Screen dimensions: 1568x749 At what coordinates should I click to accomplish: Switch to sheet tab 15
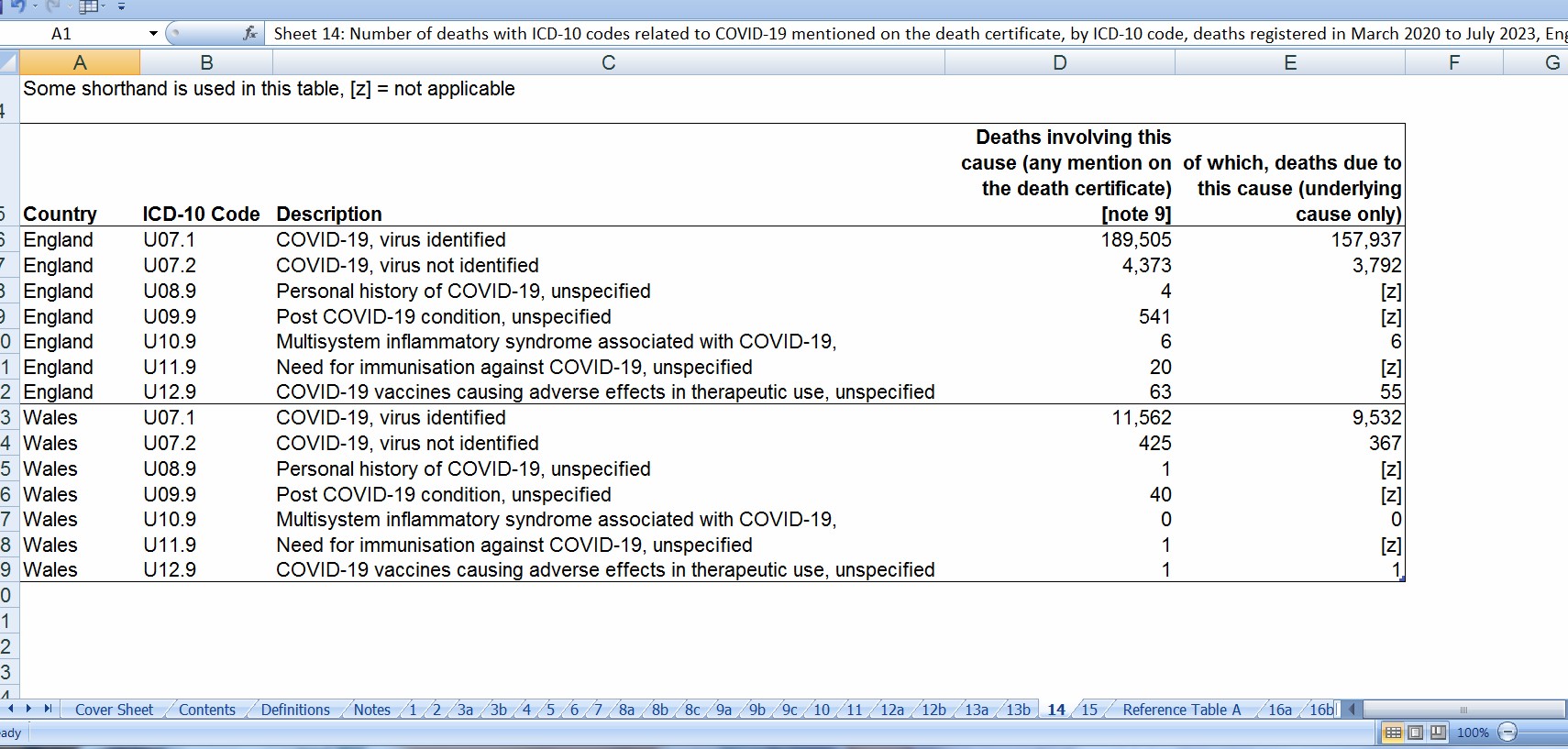point(1089,710)
